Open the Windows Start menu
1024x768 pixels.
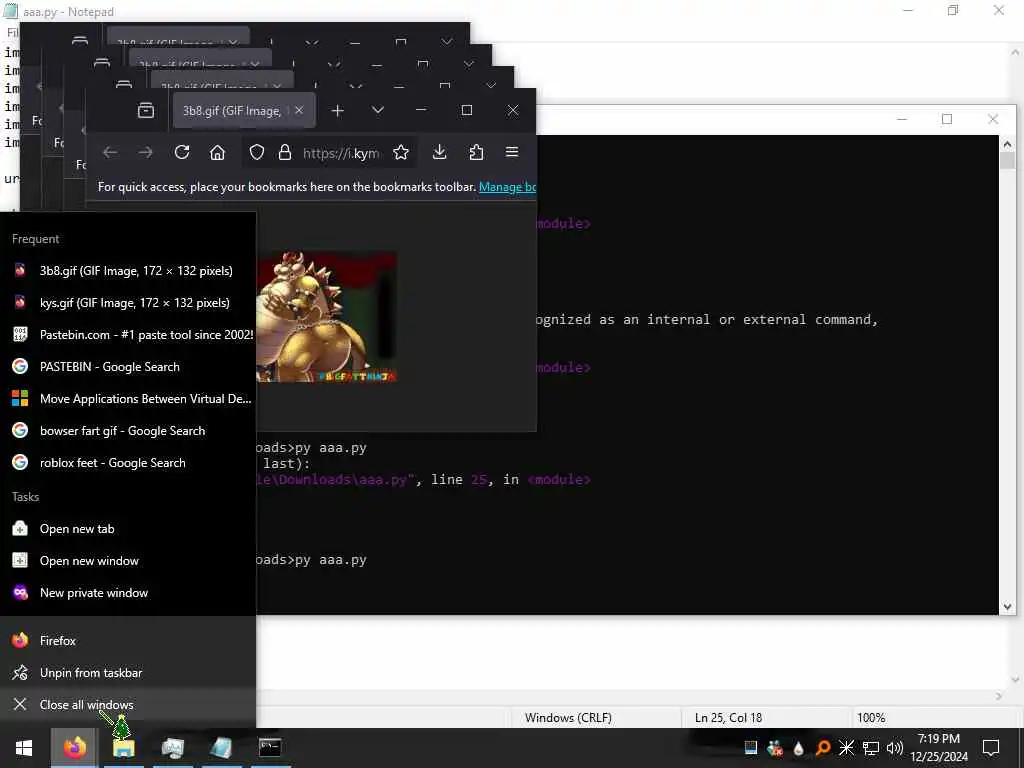[24, 748]
